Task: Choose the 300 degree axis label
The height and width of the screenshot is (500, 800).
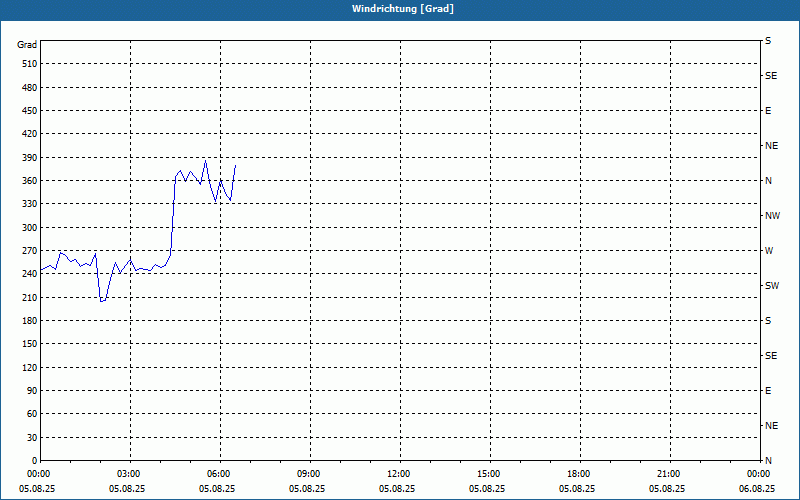Action: click(30, 228)
